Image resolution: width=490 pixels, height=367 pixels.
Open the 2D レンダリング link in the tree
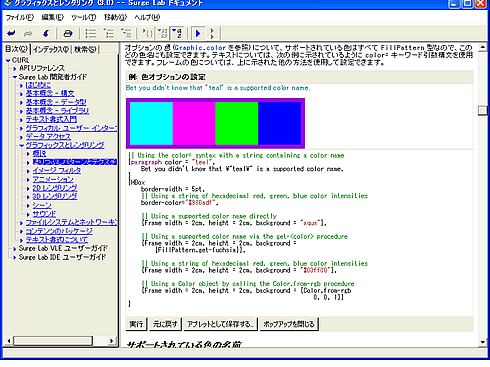55,188
